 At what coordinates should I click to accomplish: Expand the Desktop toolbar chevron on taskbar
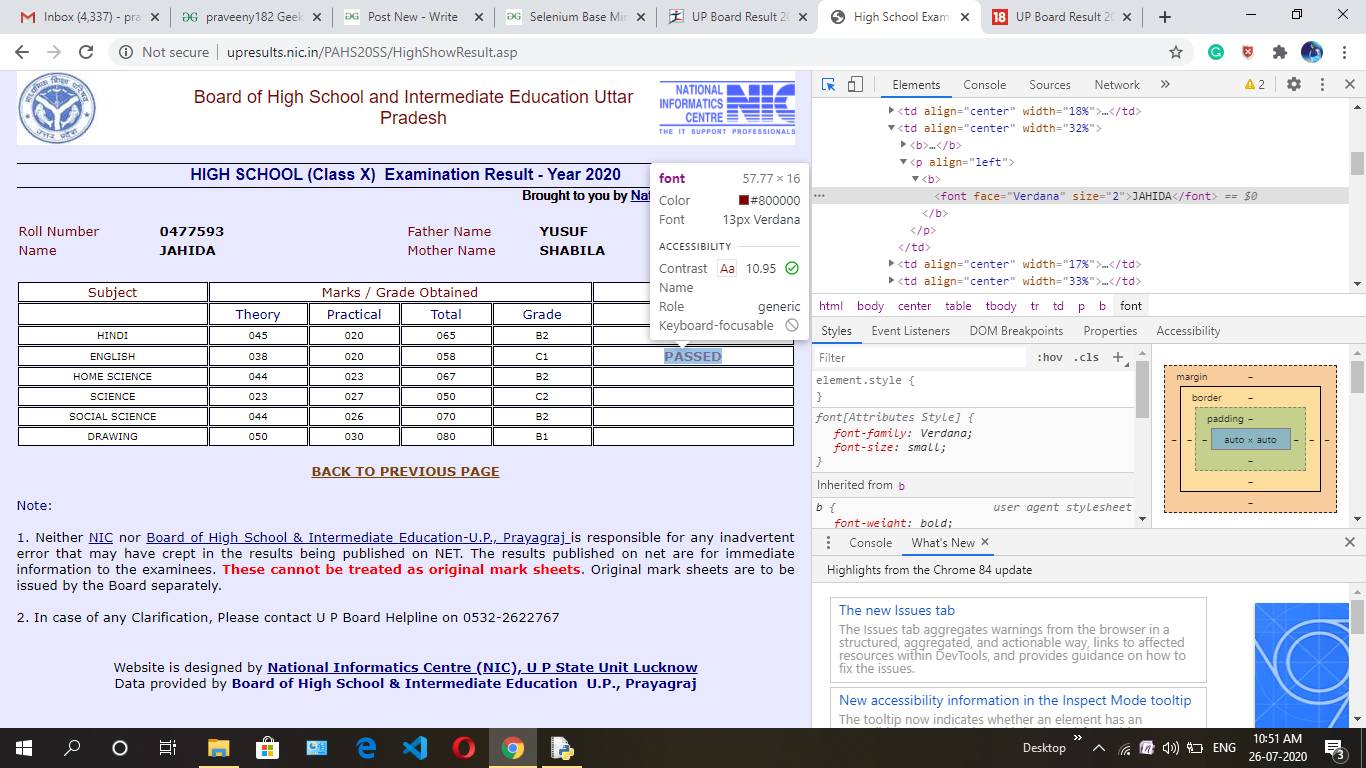pos(1078,739)
